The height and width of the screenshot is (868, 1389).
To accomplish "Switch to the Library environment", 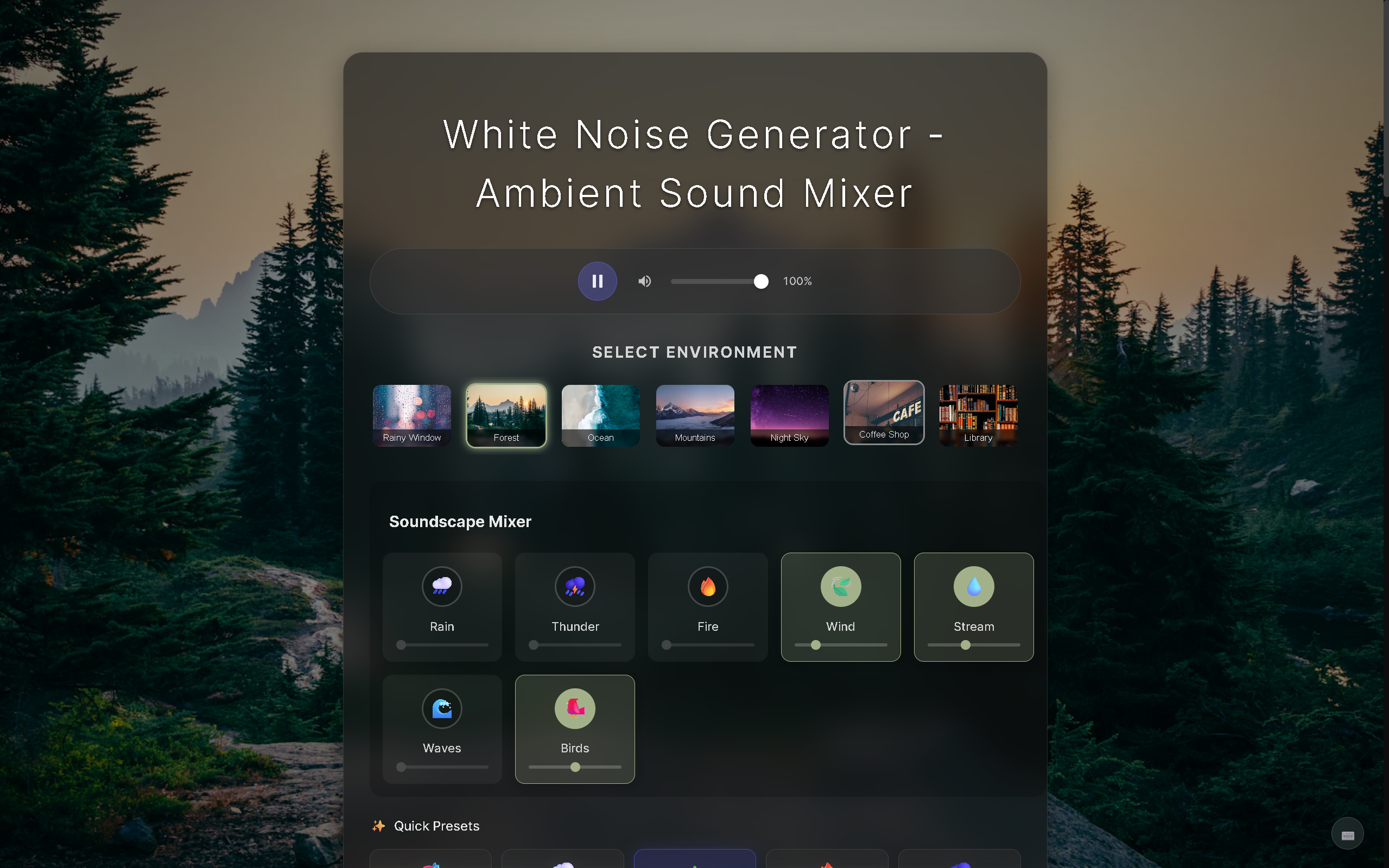I will pos(978,415).
